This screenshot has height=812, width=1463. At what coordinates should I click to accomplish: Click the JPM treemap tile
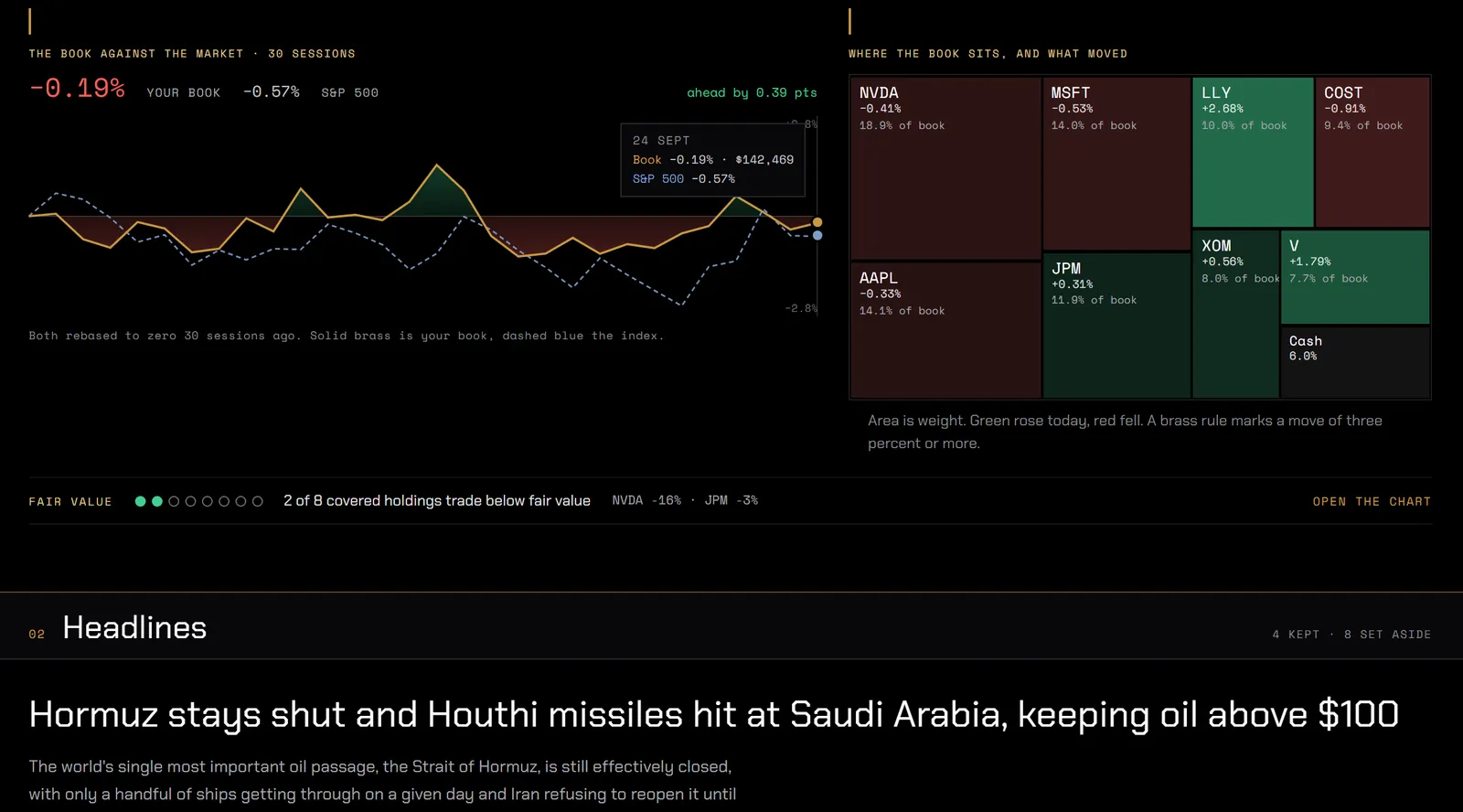1116,325
